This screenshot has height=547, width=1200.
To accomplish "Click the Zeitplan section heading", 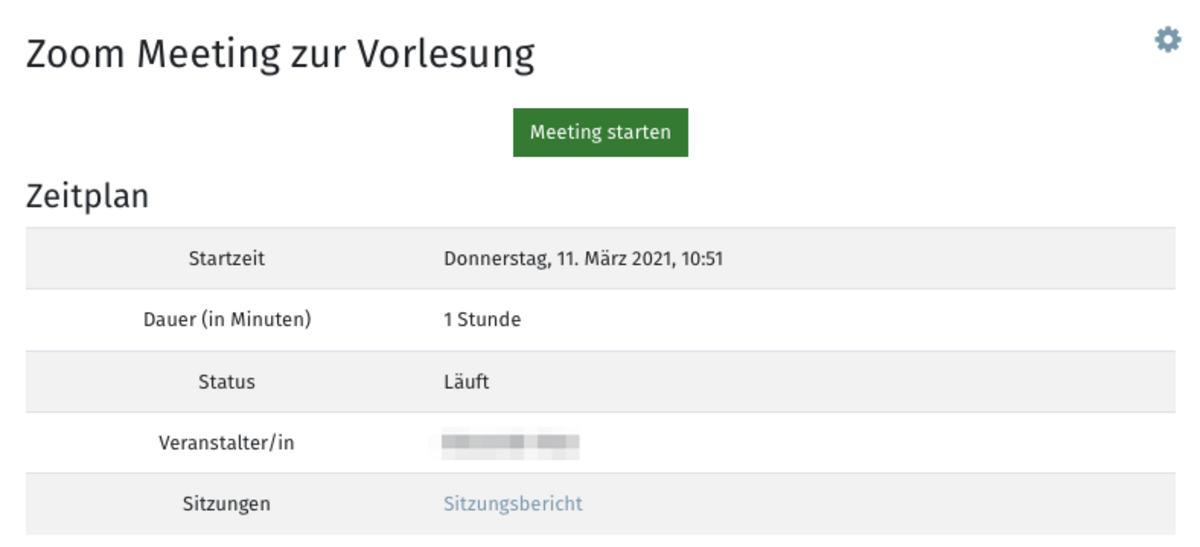I will click(87, 196).
